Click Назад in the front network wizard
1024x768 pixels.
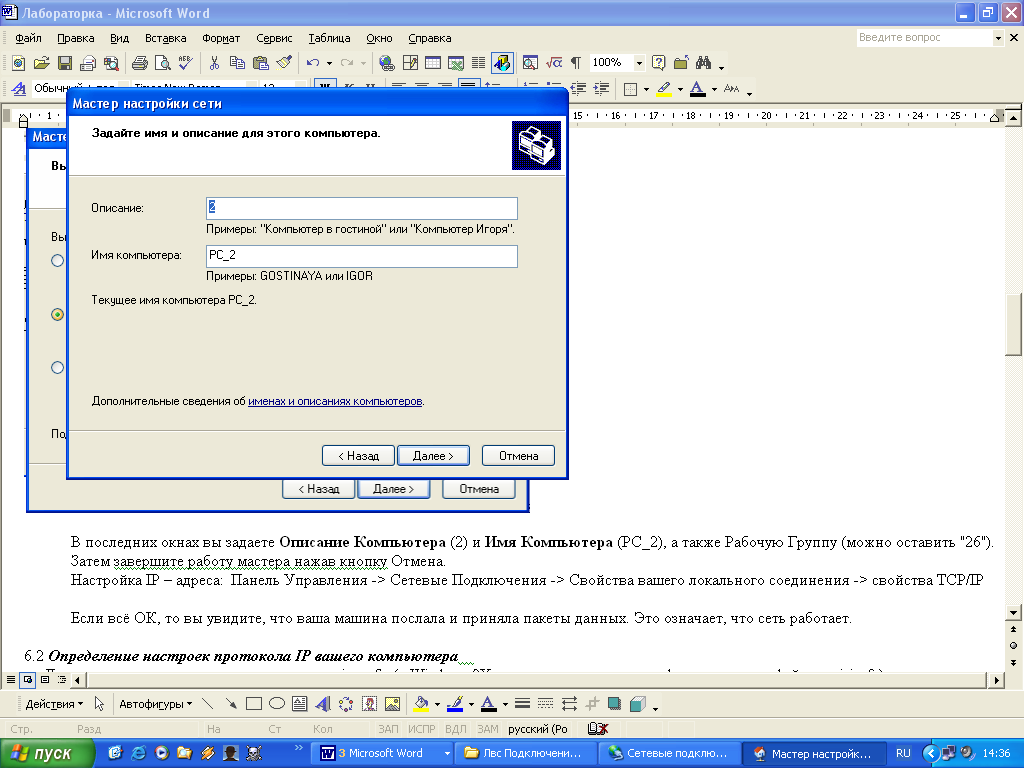coord(358,456)
